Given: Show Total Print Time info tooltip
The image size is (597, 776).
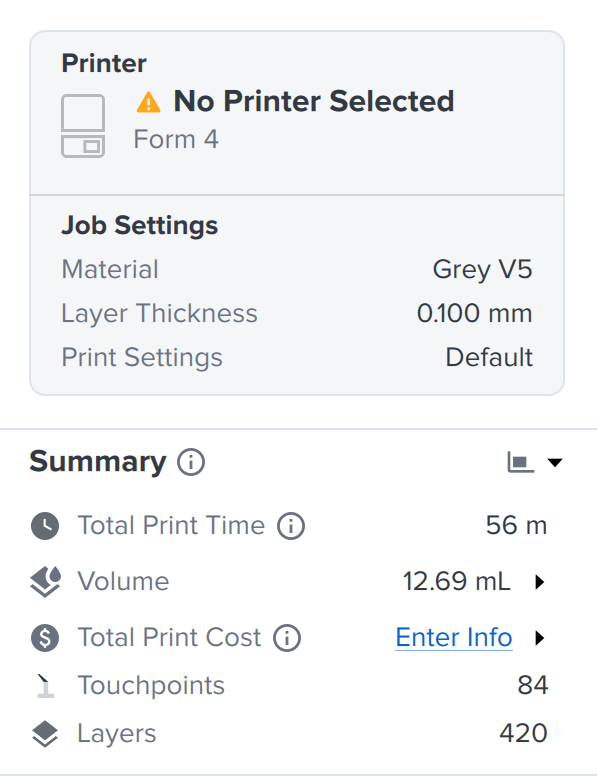Looking at the screenshot, I should pos(291,526).
